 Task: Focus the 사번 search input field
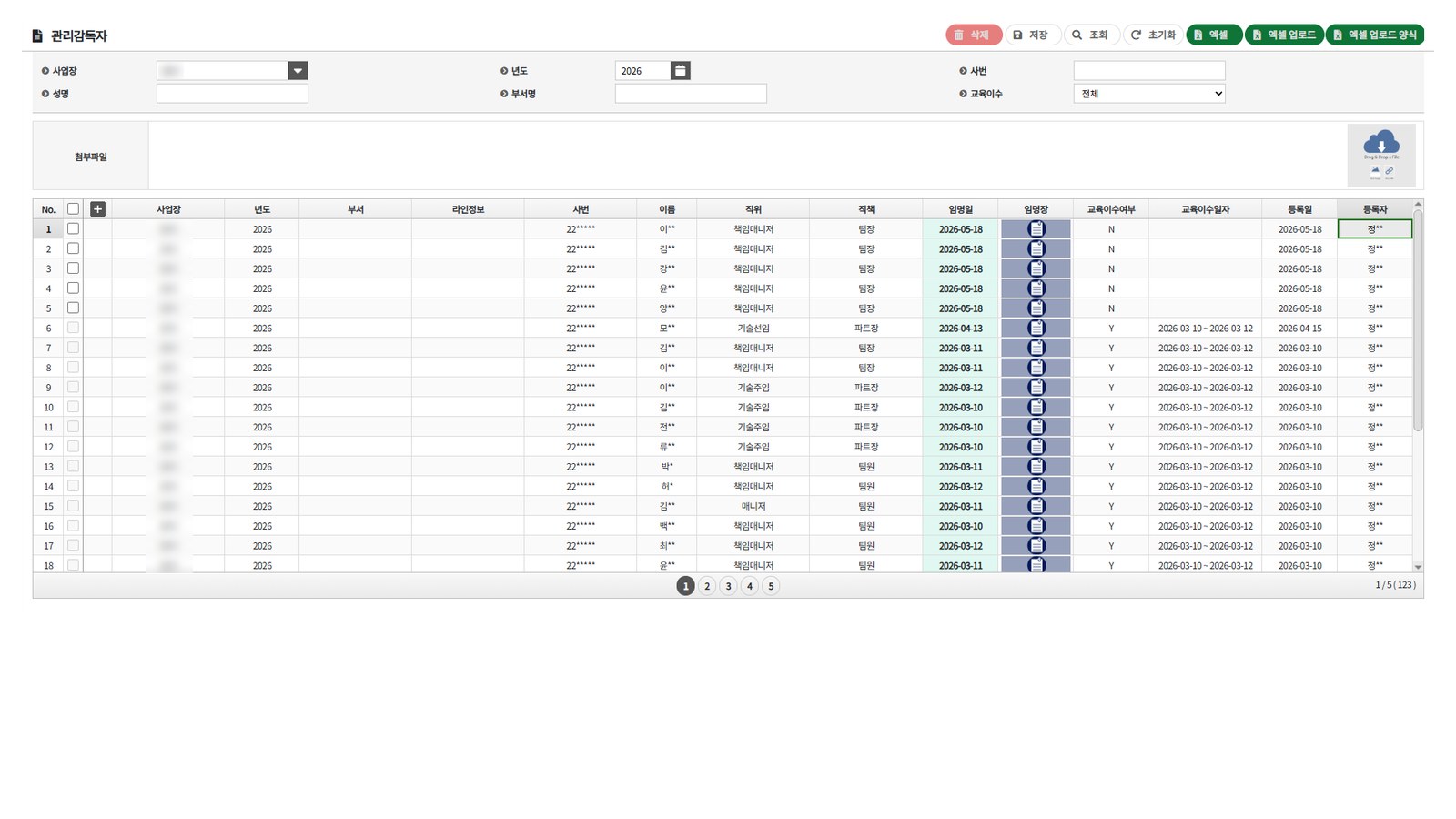1149,70
